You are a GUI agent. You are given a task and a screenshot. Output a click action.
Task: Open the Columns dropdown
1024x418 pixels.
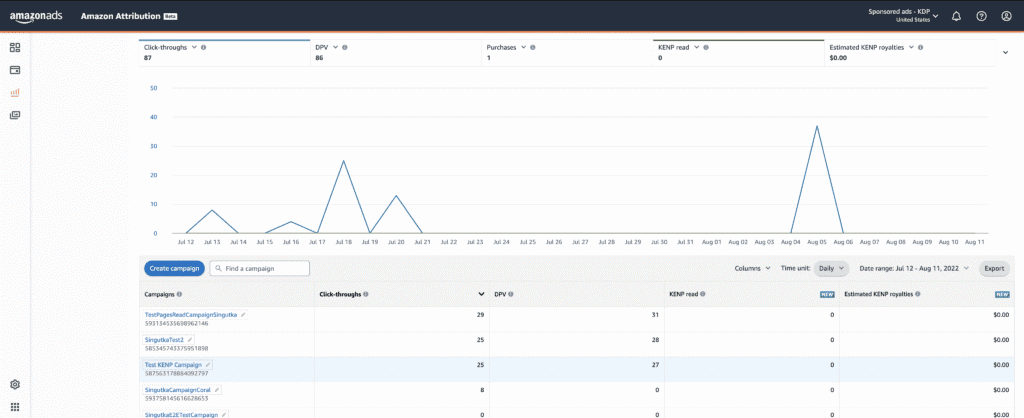click(x=753, y=268)
